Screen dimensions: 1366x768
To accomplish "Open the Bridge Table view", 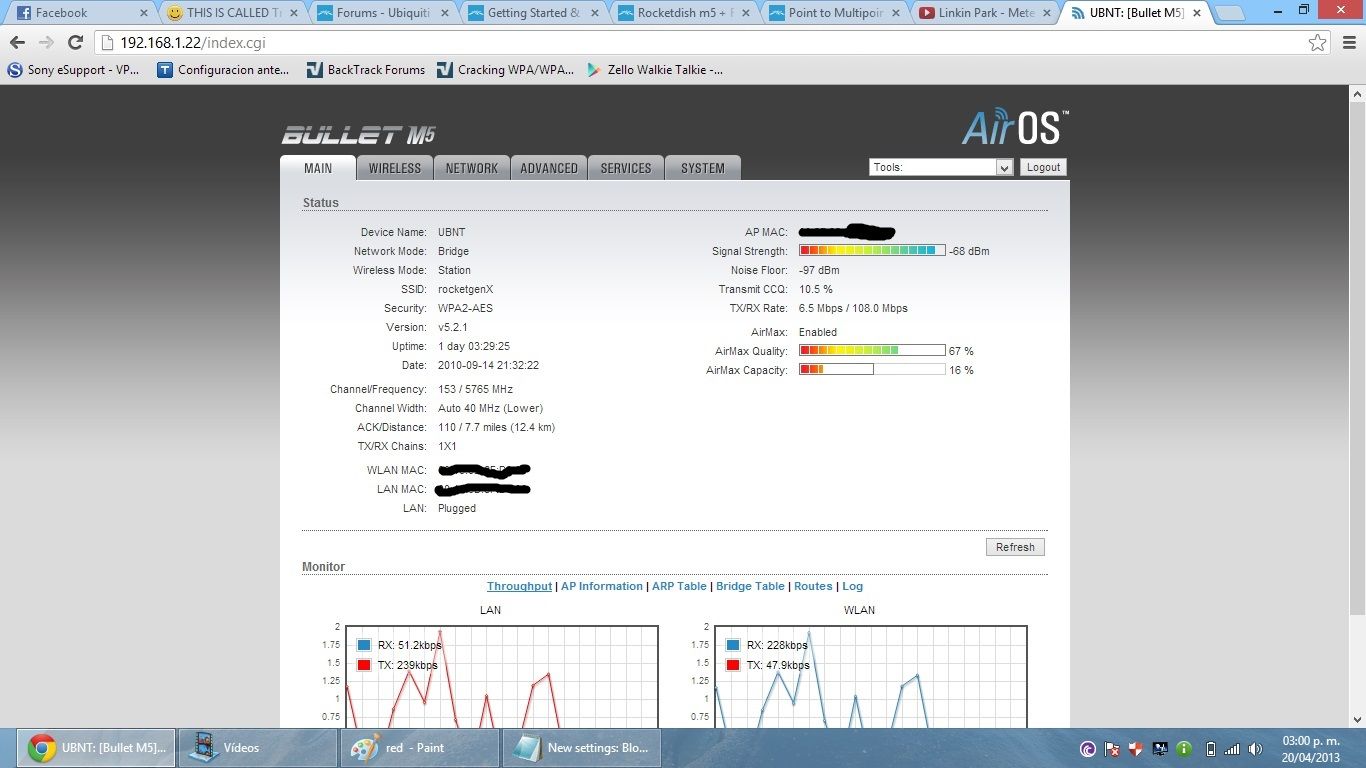I will pyautogui.click(x=749, y=586).
